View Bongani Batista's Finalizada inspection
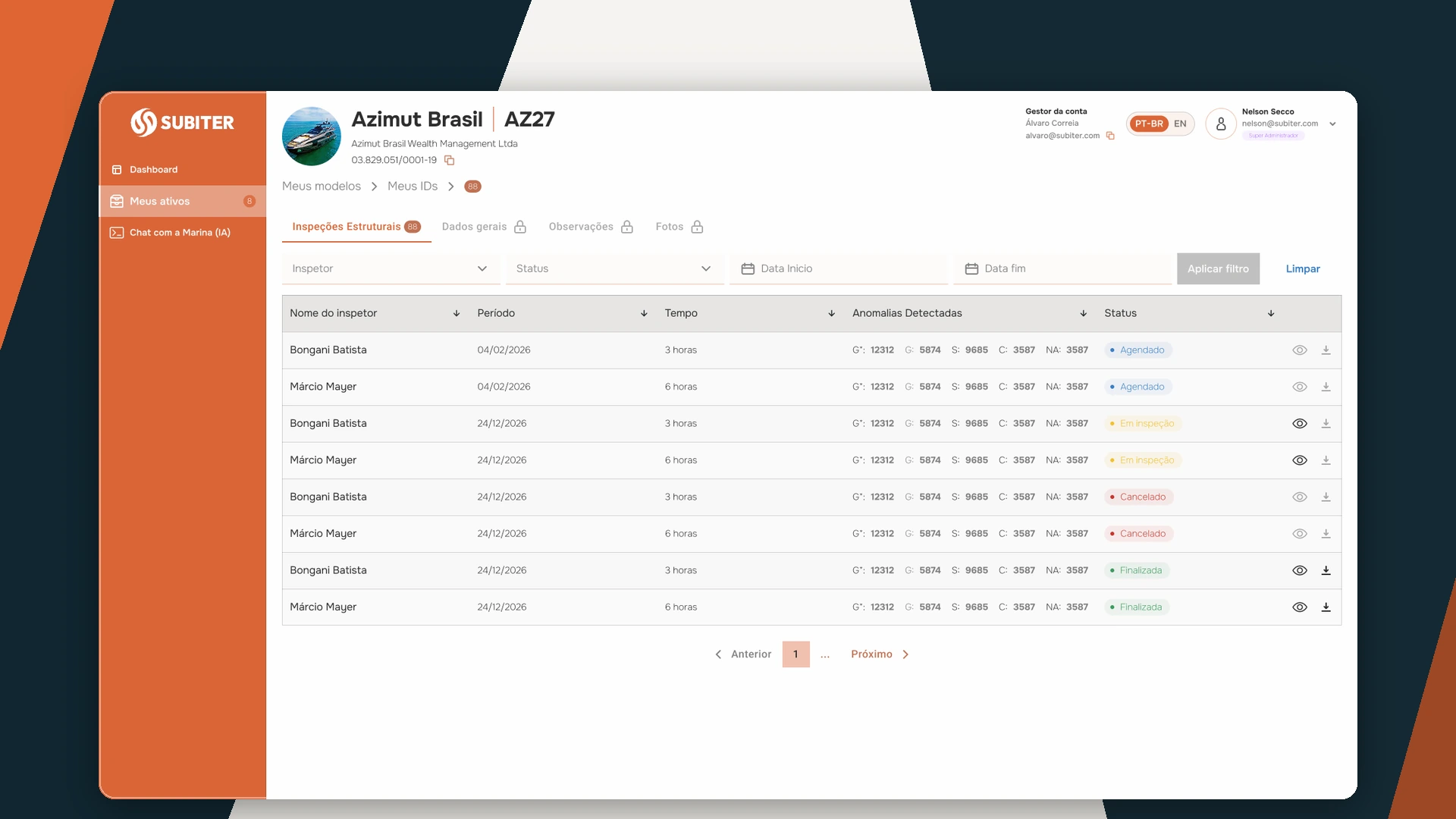1456x819 pixels. 1300,570
